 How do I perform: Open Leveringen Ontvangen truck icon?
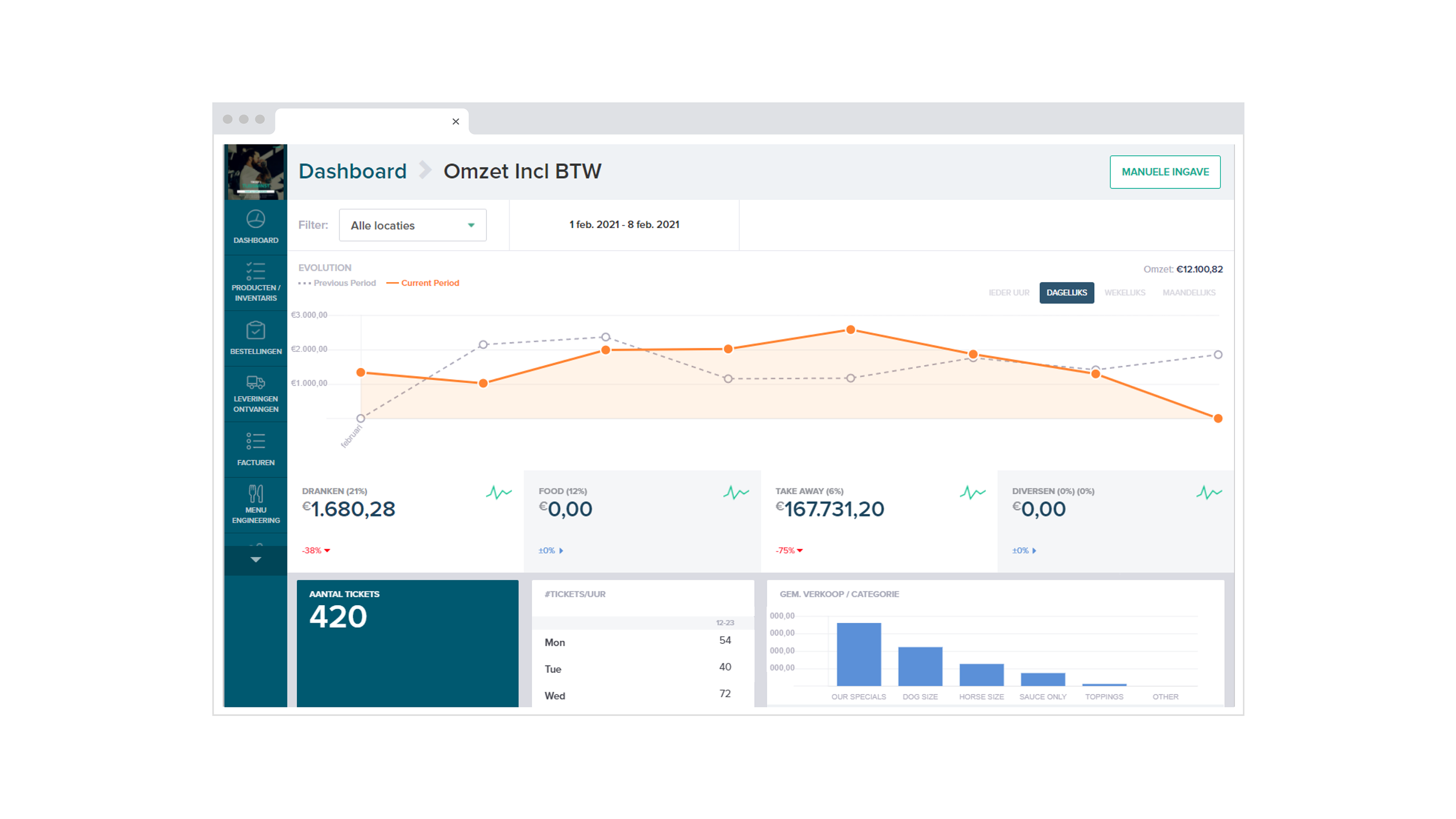click(x=255, y=382)
